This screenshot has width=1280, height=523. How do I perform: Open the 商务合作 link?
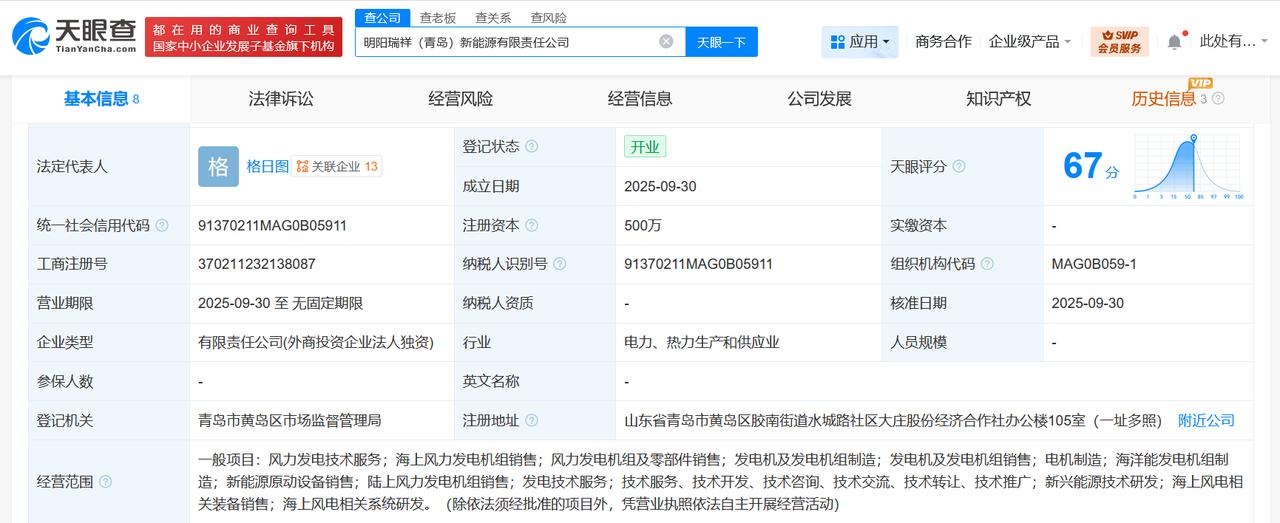943,42
